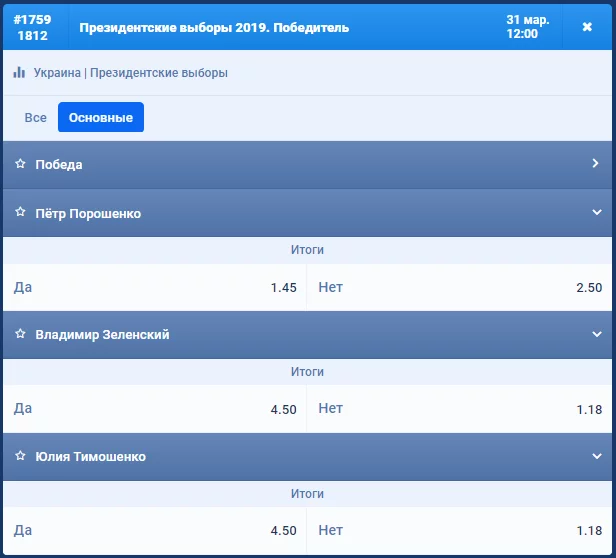
Task: Favorite the Владимир Зеленский market star
Action: click(x=20, y=334)
